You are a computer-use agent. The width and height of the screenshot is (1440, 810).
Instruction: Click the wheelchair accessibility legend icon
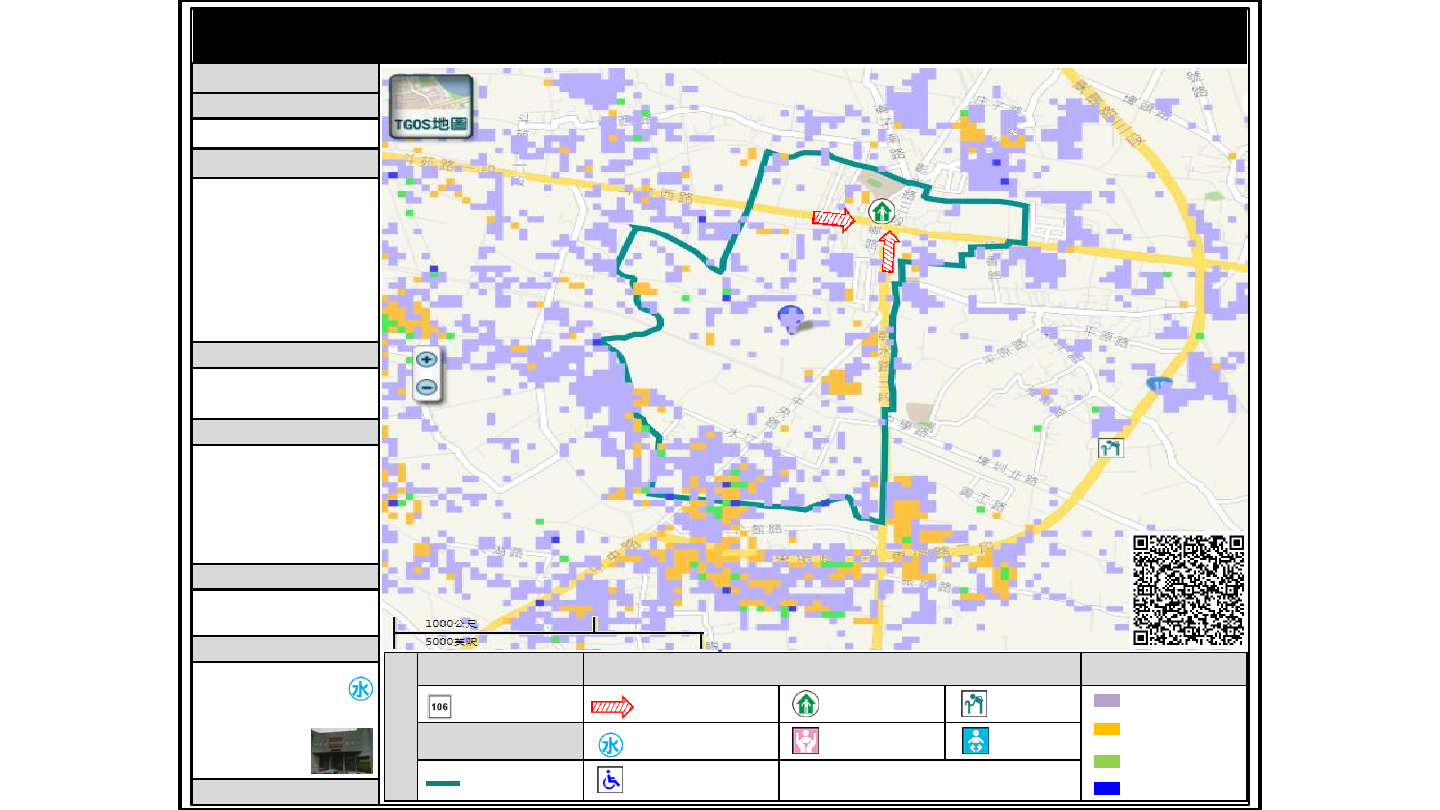point(610,781)
